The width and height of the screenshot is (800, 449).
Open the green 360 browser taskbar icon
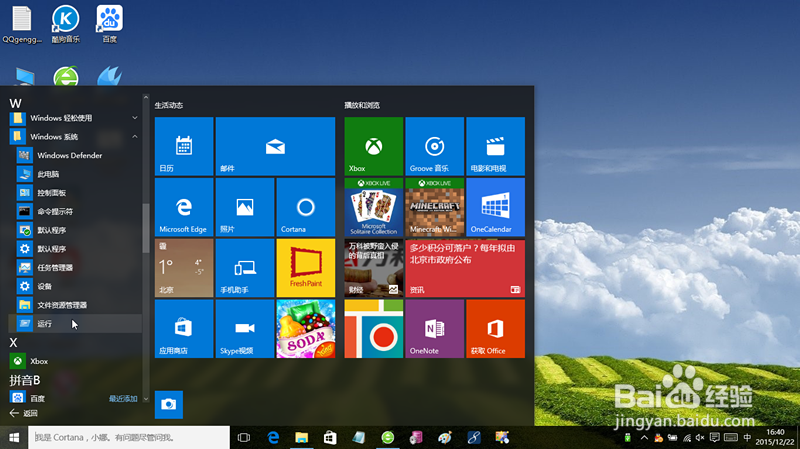(388, 437)
